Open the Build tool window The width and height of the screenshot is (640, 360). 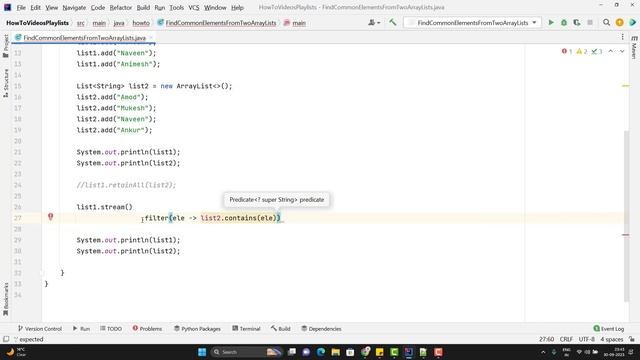click(x=280, y=329)
